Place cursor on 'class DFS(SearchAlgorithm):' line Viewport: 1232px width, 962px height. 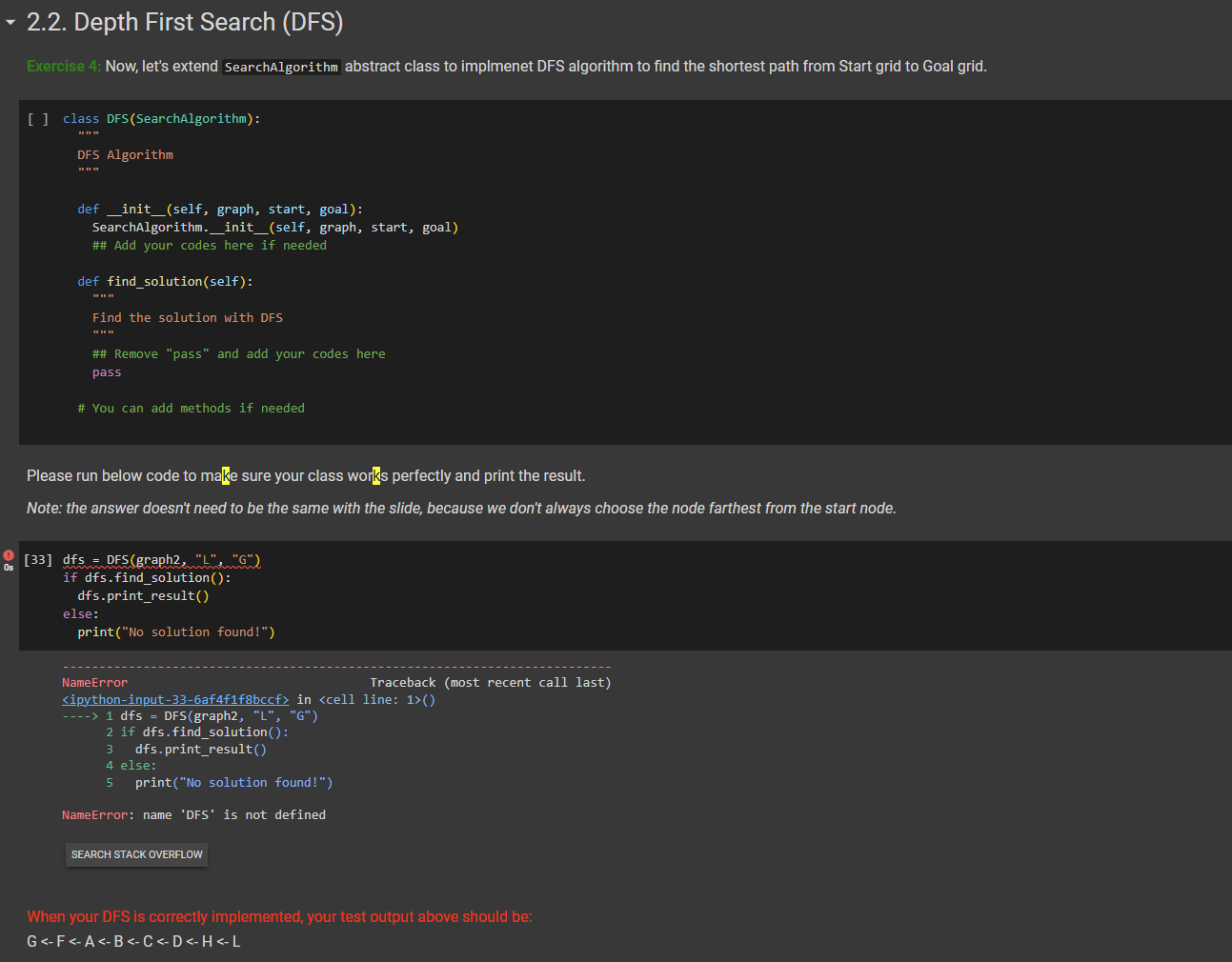point(162,119)
